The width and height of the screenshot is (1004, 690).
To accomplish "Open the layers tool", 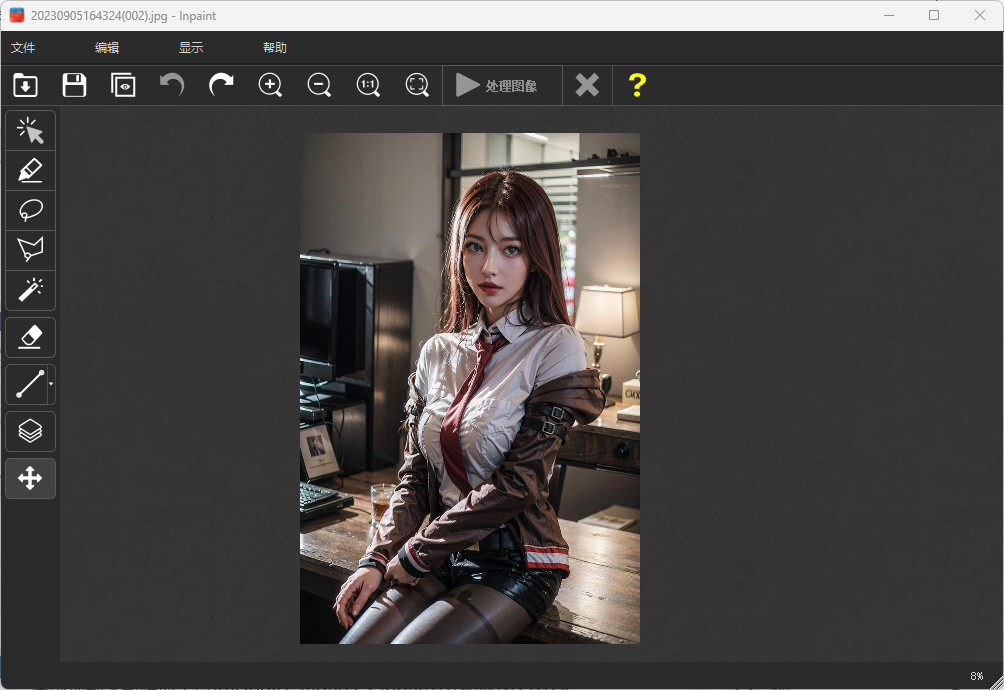I will coord(31,431).
